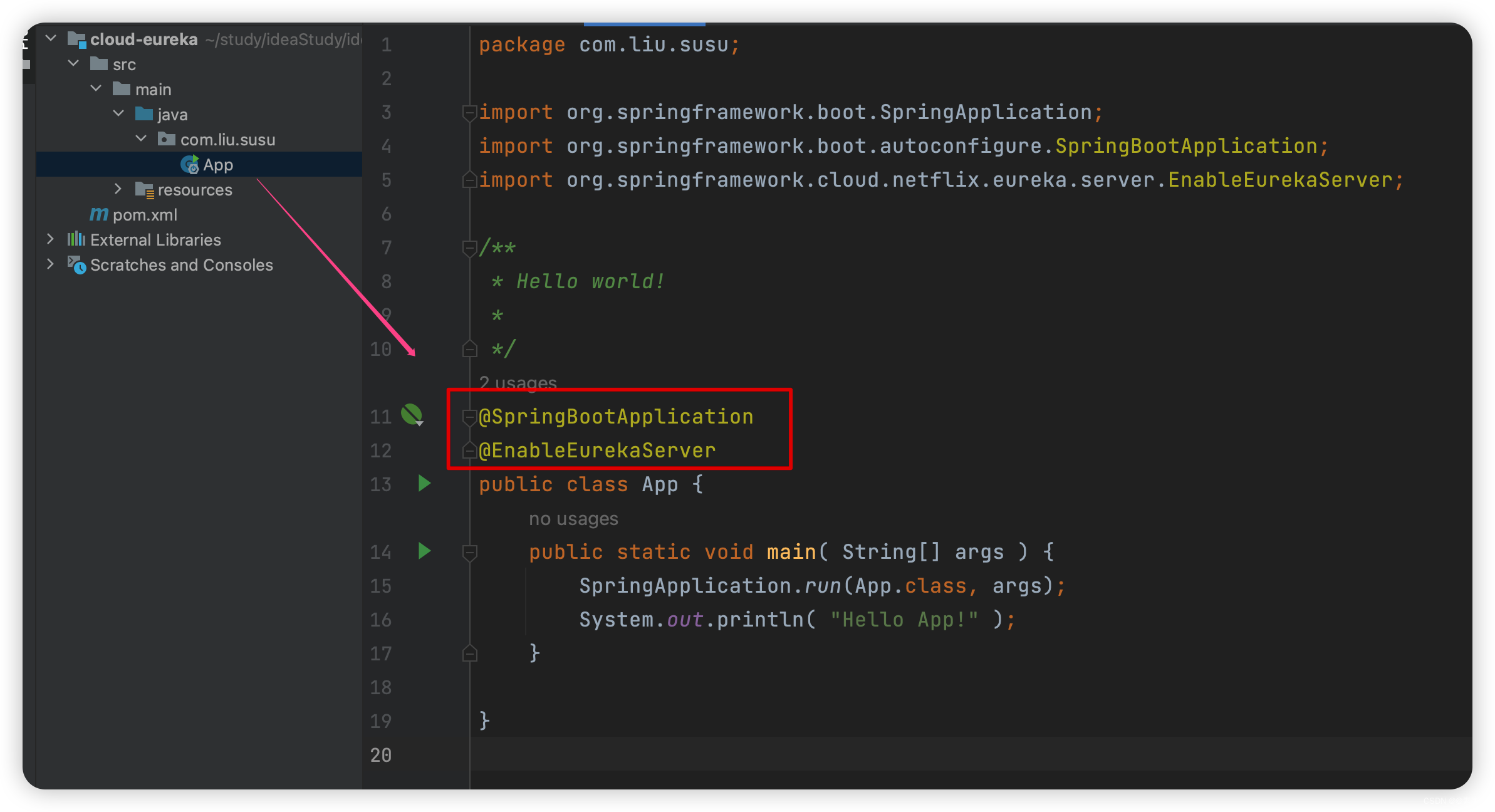Click line number 1 in the gutter
1495x812 pixels.
(387, 44)
